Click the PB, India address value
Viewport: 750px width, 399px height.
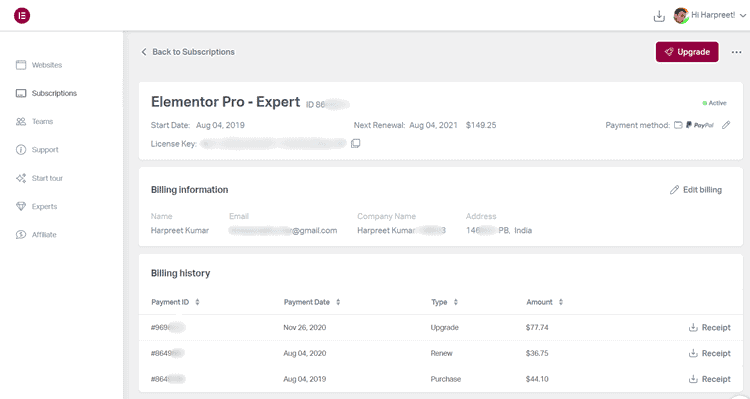pyautogui.click(x=499, y=230)
